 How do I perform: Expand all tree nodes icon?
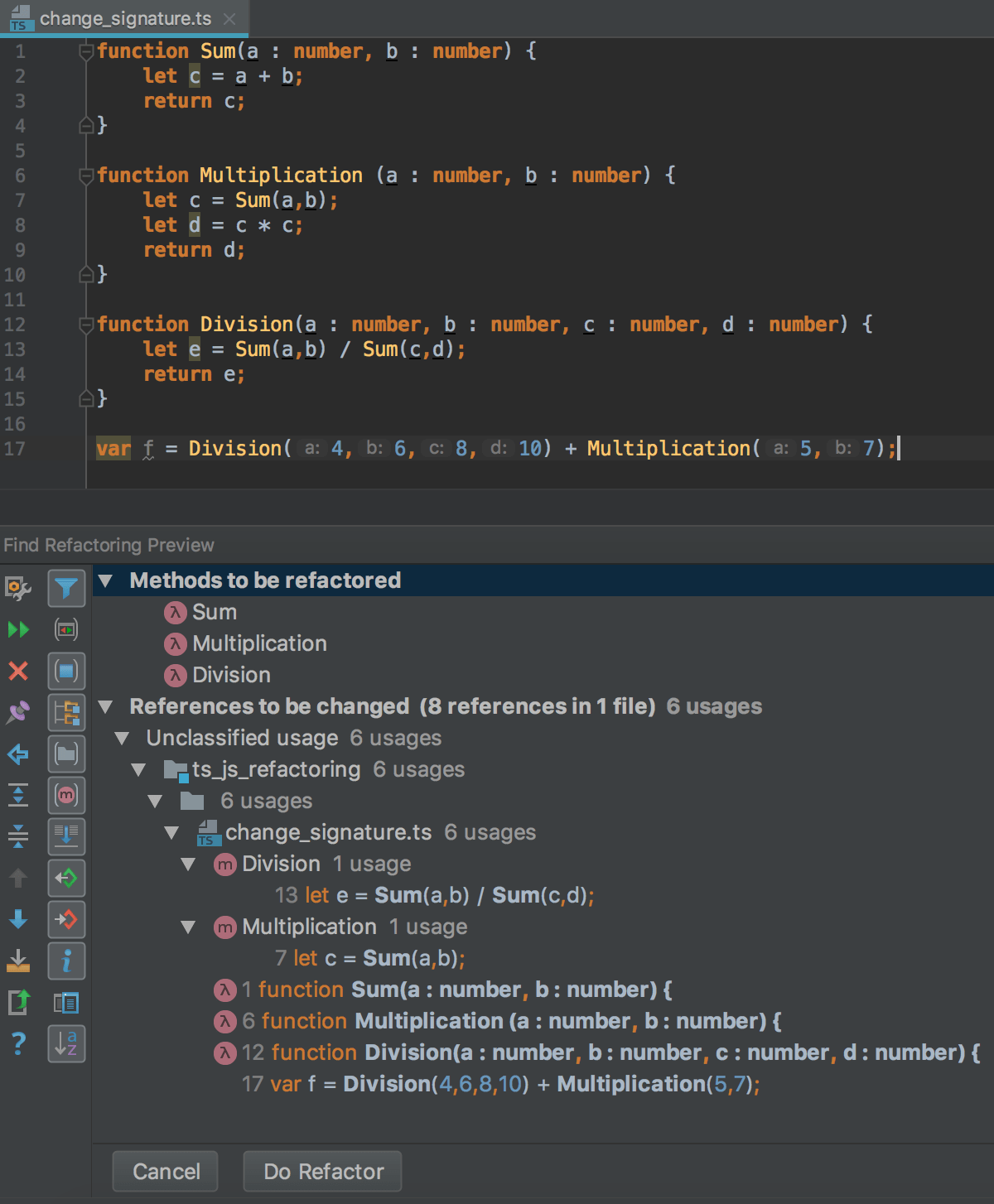(x=18, y=795)
